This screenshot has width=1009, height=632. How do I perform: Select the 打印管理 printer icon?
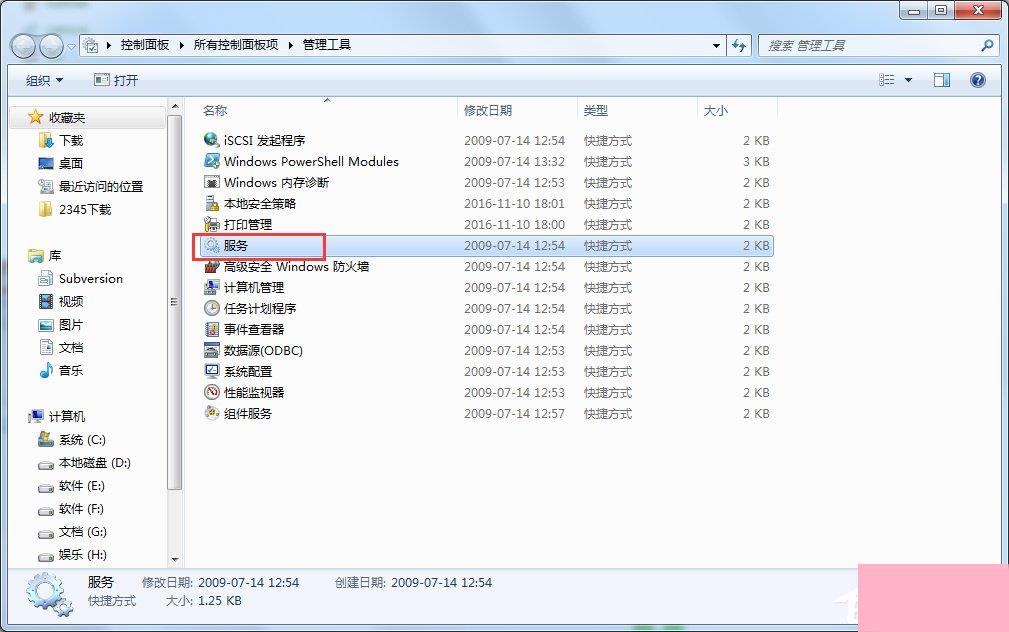(x=212, y=224)
